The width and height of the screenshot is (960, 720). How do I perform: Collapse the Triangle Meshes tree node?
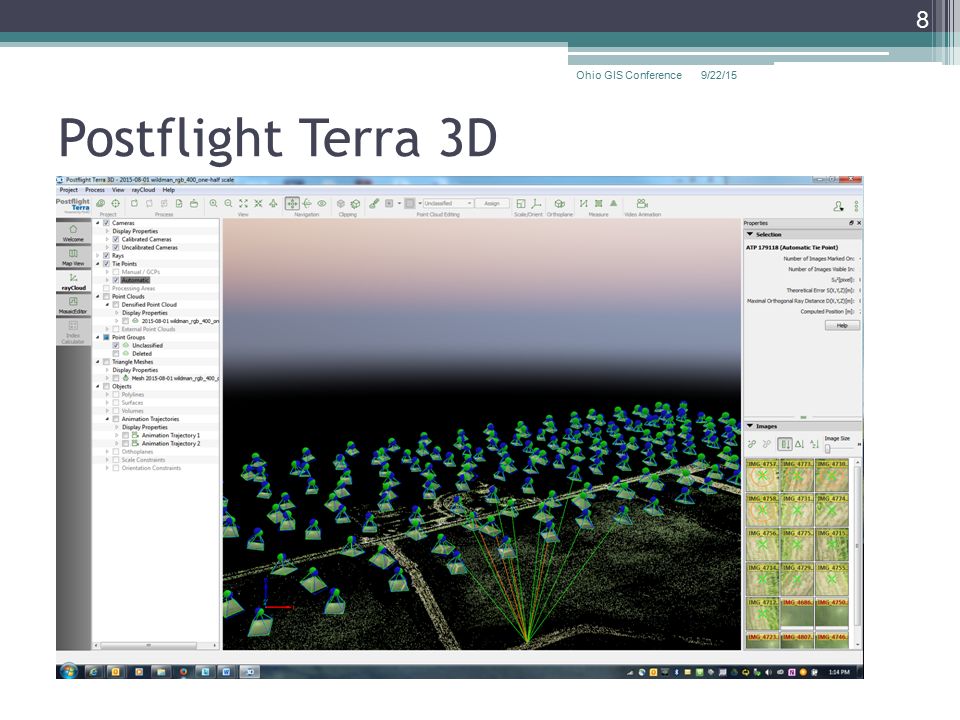[98, 362]
